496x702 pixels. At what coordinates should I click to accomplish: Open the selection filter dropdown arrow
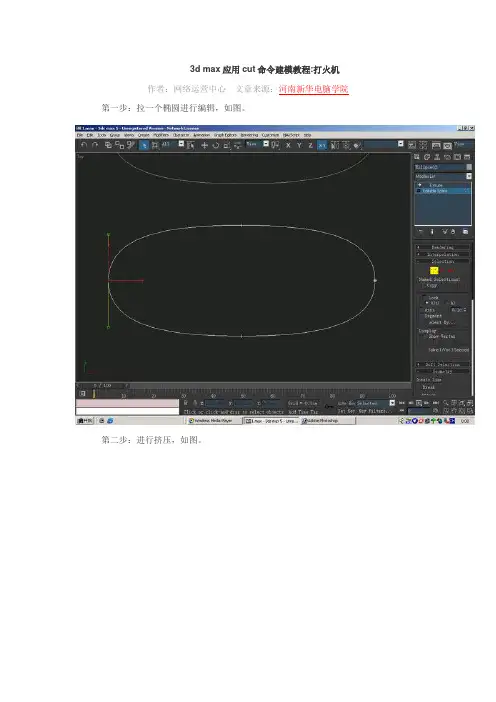(x=181, y=144)
